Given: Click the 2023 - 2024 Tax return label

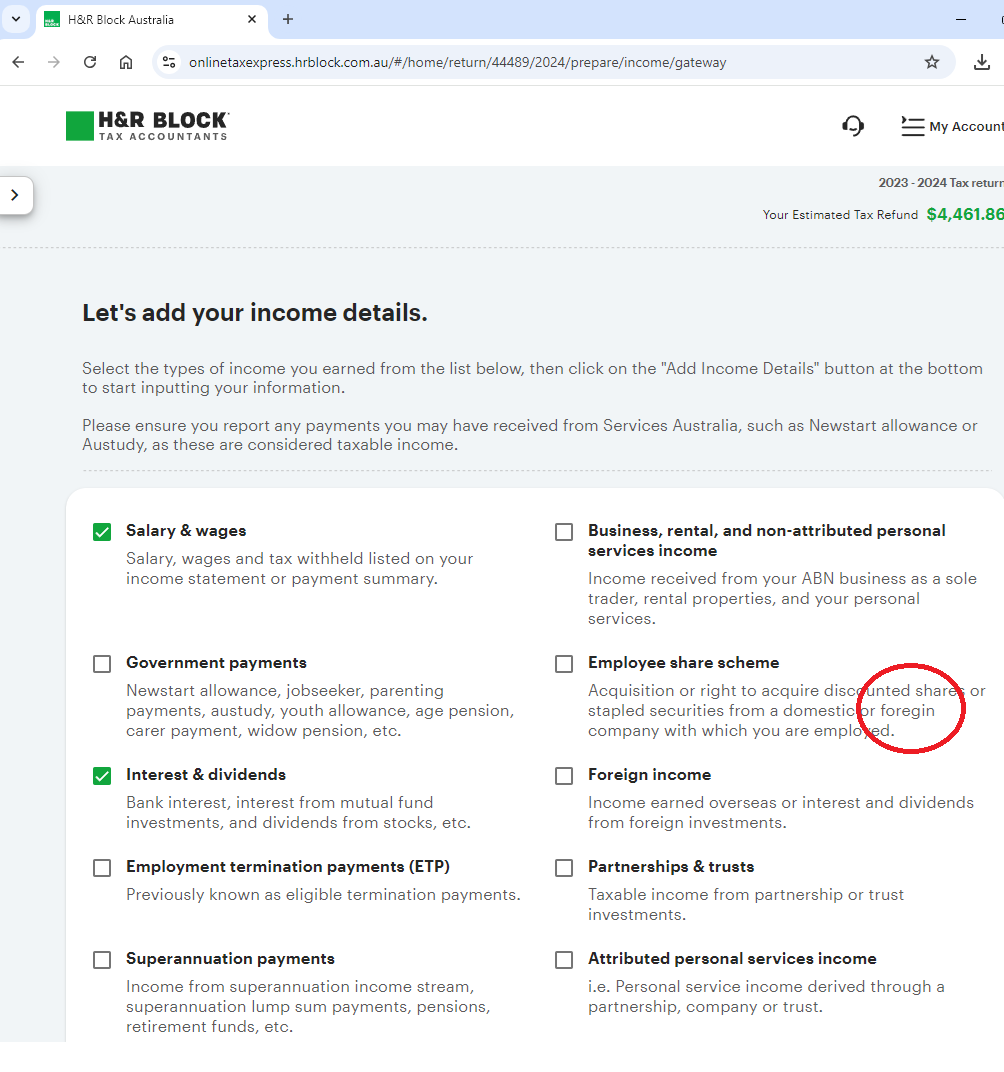Looking at the screenshot, I should click(941, 183).
